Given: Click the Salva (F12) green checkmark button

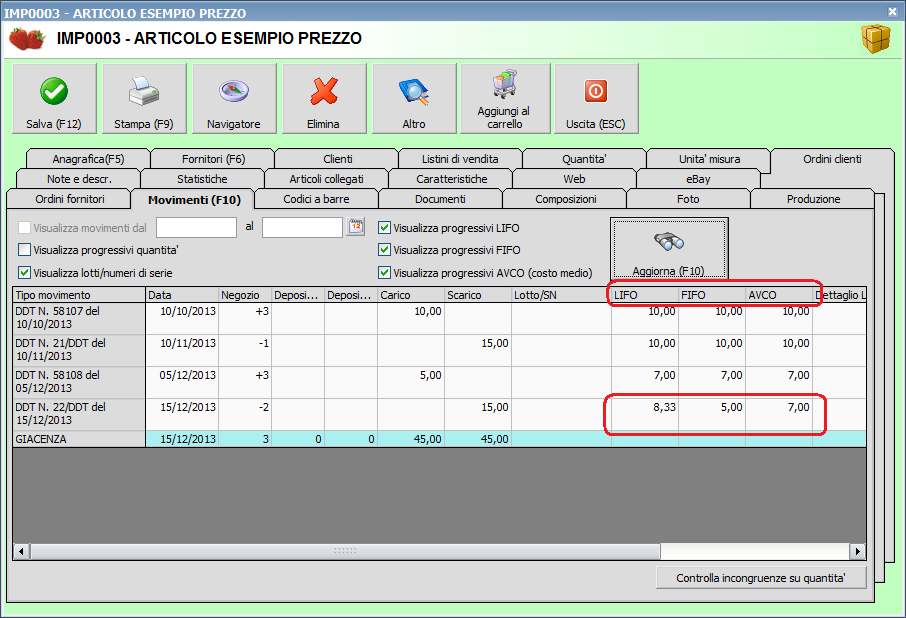Looking at the screenshot, I should click(x=54, y=99).
